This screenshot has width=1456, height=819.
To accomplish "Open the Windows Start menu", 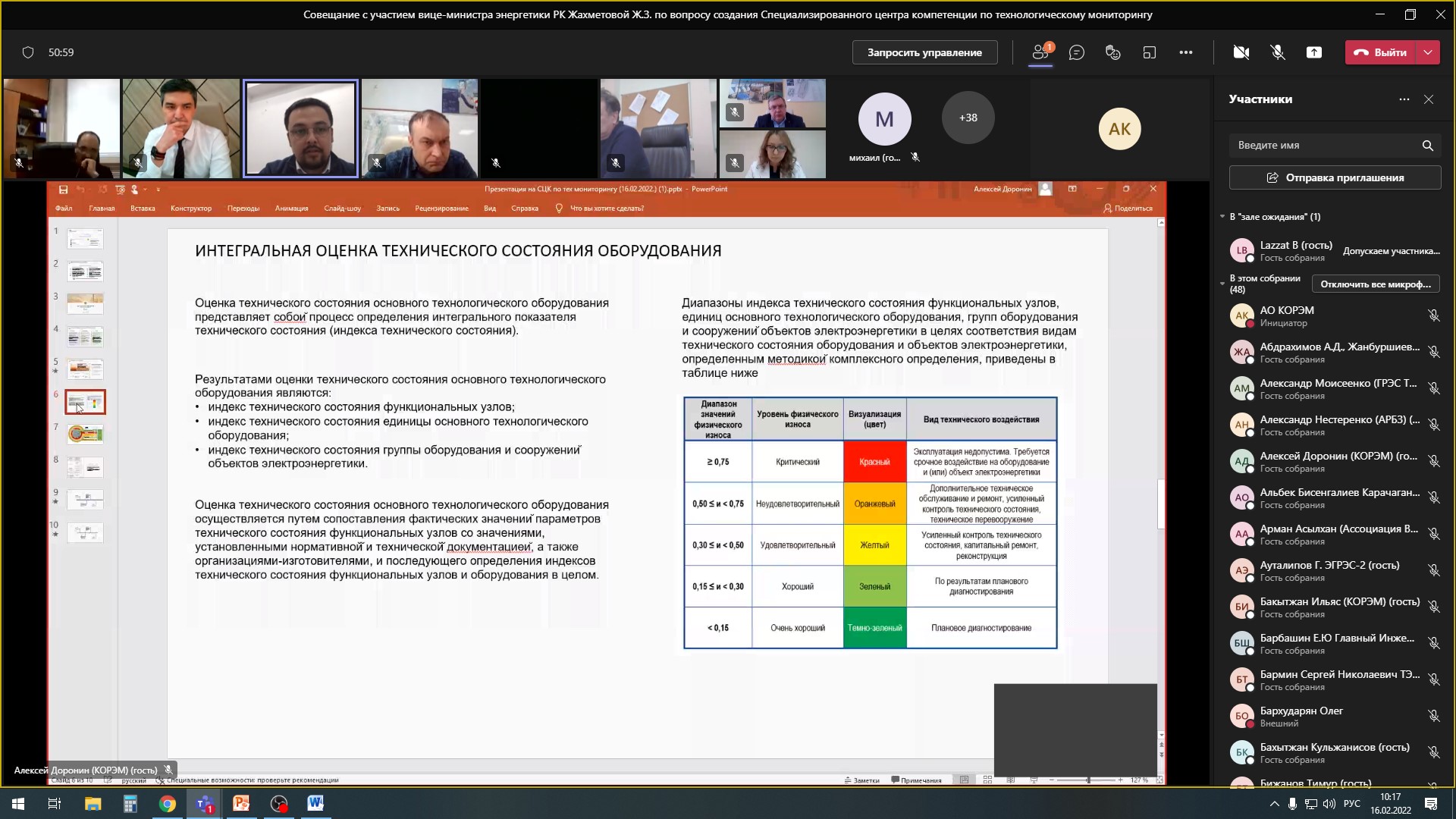I will (x=18, y=804).
